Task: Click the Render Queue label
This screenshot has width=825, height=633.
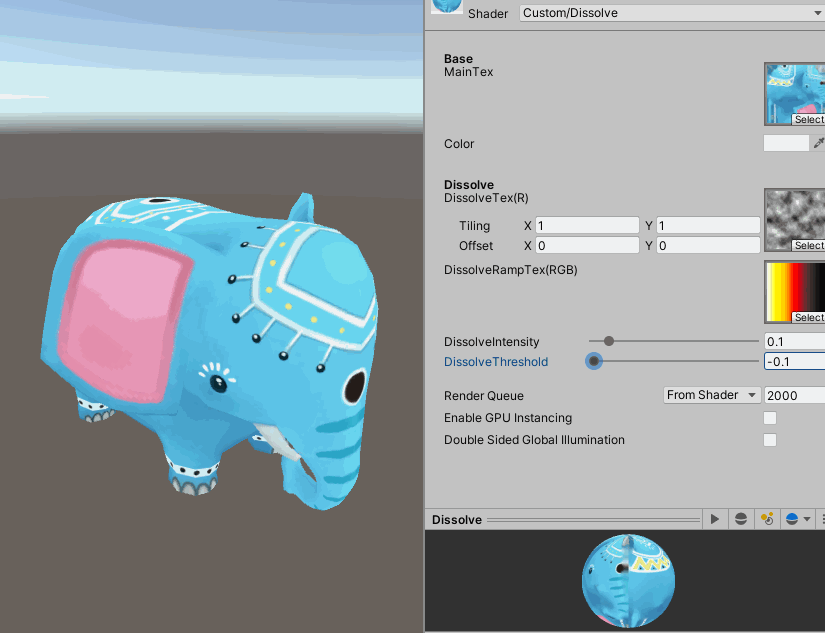Action: pyautogui.click(x=484, y=396)
